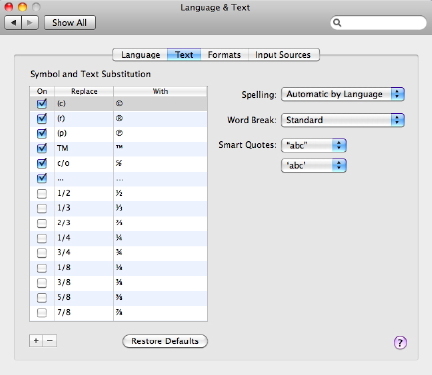Click the With column header
This screenshot has width=432, height=375.
(x=160, y=91)
